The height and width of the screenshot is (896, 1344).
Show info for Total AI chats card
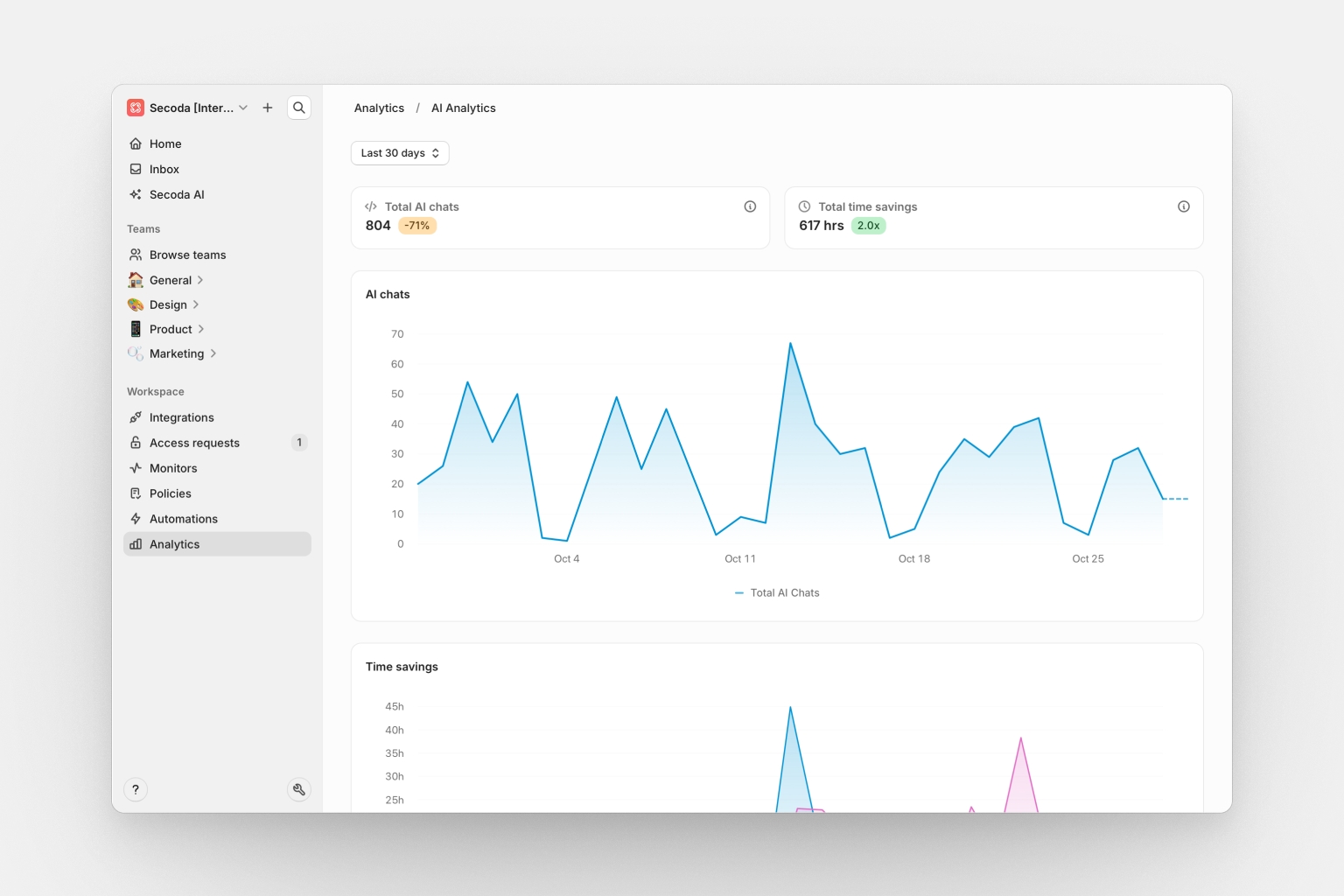click(x=750, y=206)
